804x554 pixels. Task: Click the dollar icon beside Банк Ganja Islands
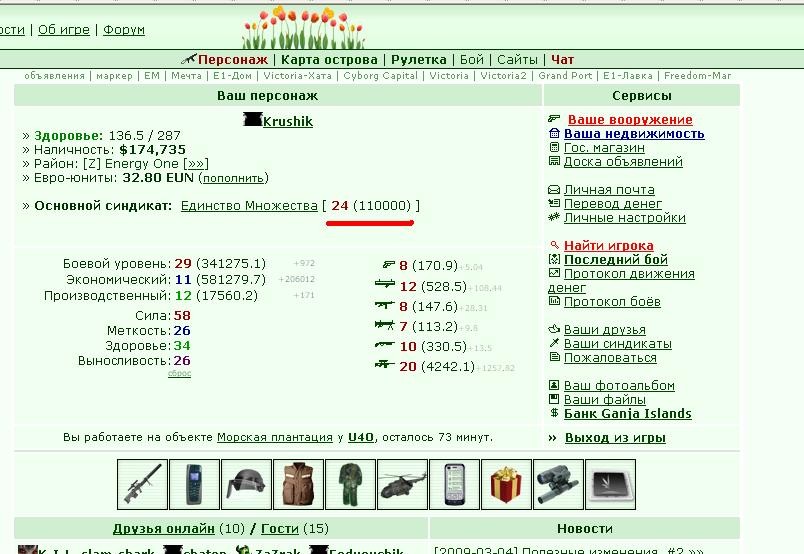click(x=554, y=412)
